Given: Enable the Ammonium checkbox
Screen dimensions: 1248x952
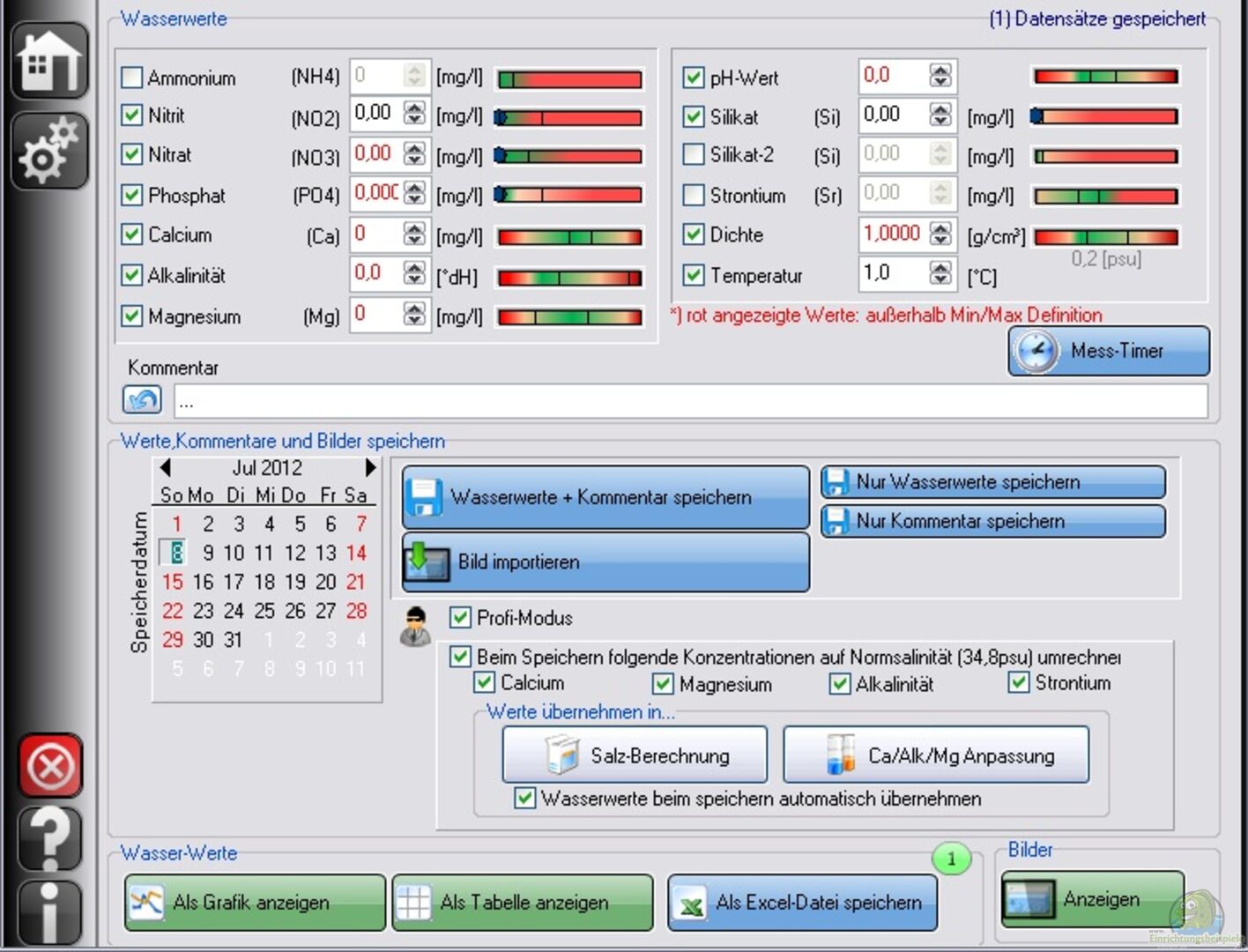Looking at the screenshot, I should 132,78.
